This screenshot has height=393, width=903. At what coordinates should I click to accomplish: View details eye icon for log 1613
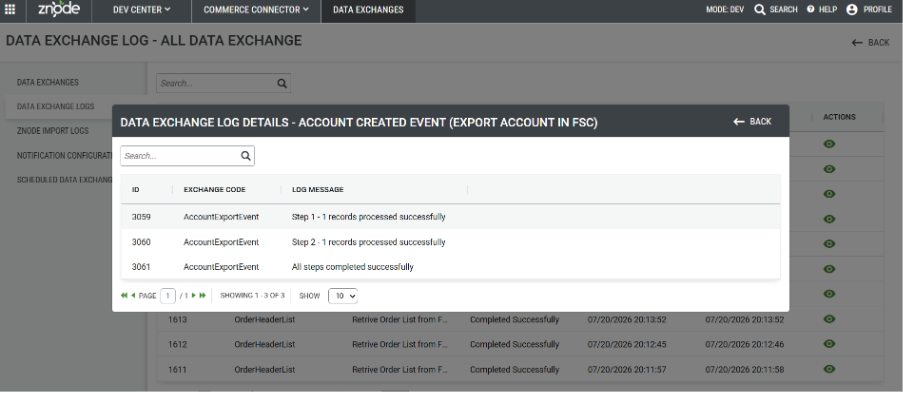tap(829, 319)
